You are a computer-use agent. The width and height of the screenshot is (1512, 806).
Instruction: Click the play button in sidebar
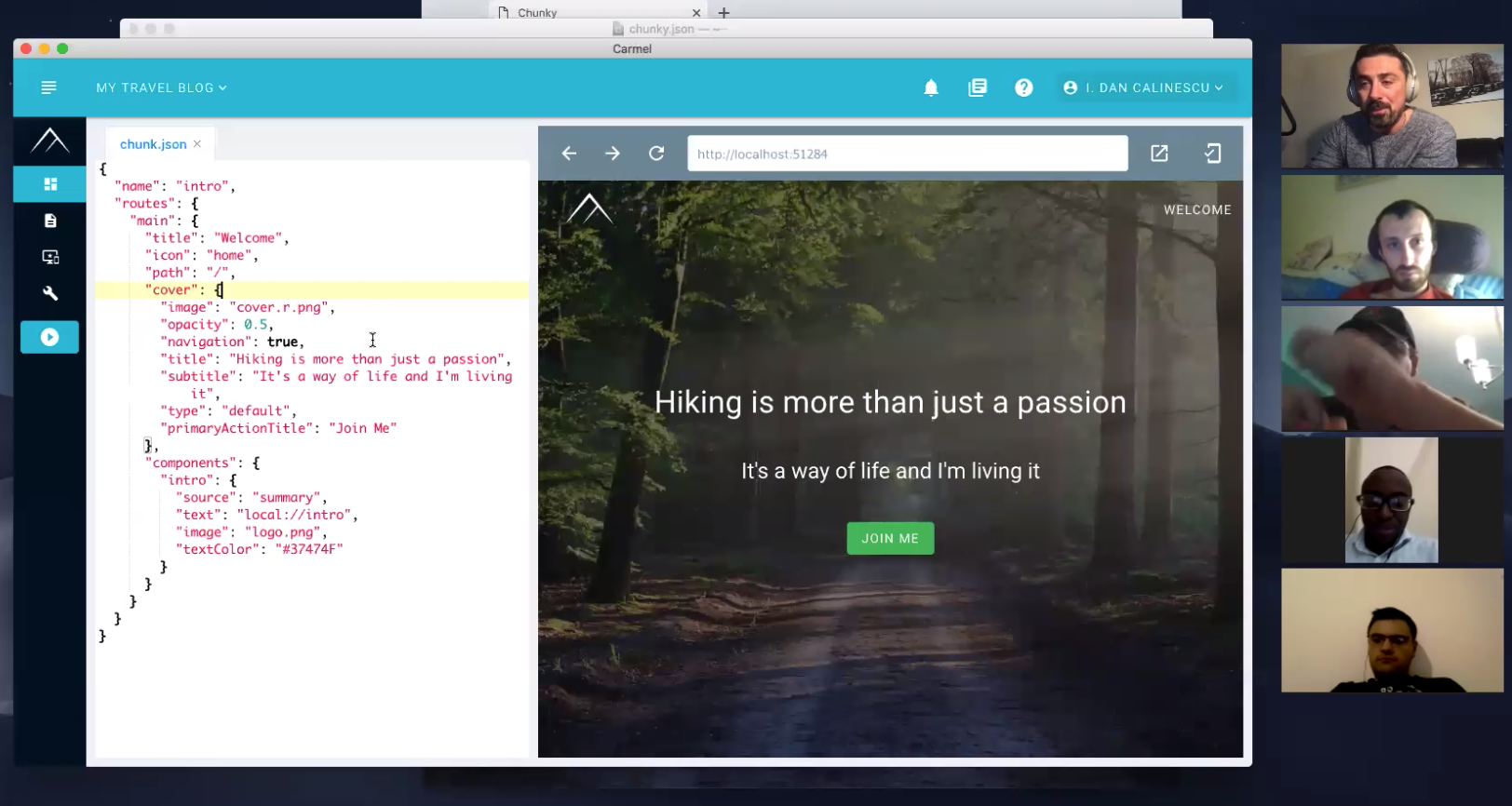(49, 337)
